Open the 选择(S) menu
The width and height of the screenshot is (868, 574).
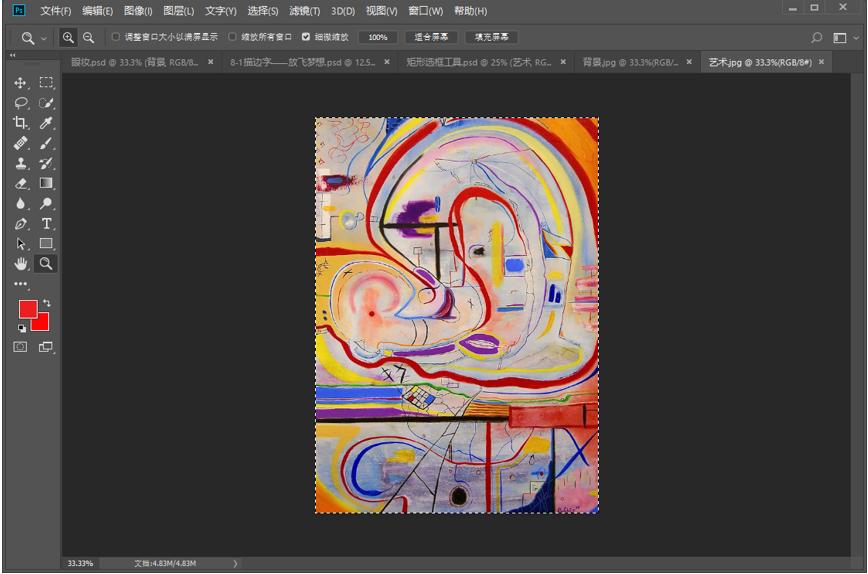point(263,11)
